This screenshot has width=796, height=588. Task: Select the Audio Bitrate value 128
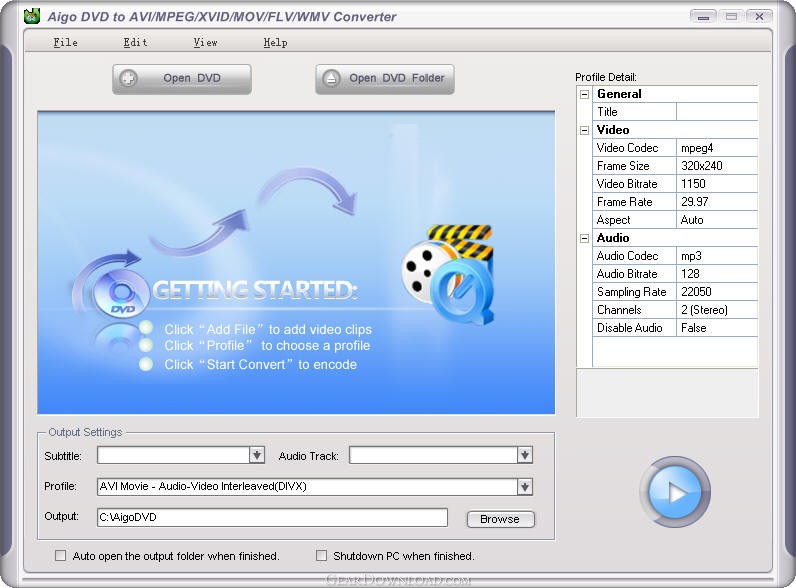pos(717,274)
